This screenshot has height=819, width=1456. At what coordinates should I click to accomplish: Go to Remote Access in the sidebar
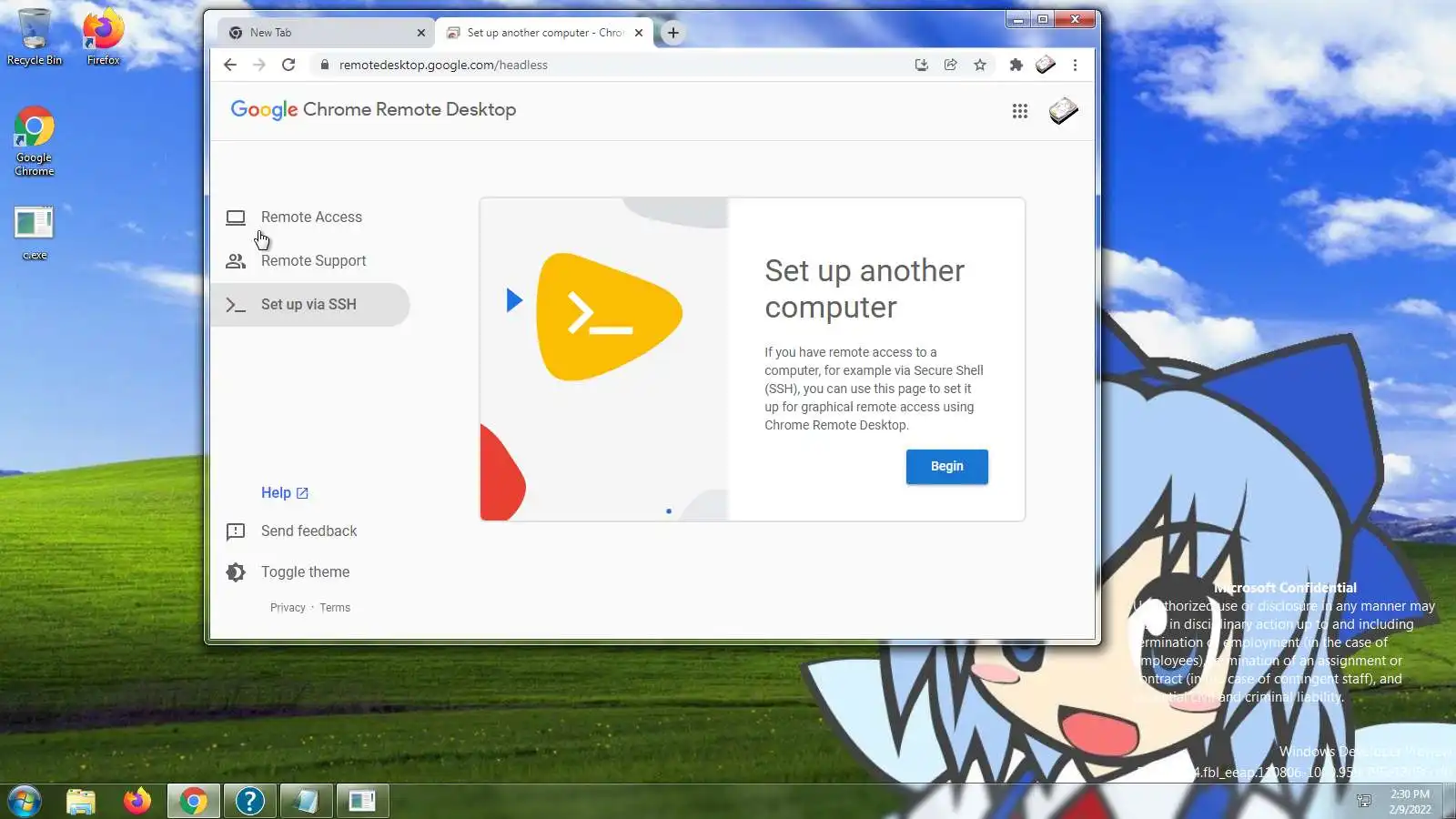310,217
